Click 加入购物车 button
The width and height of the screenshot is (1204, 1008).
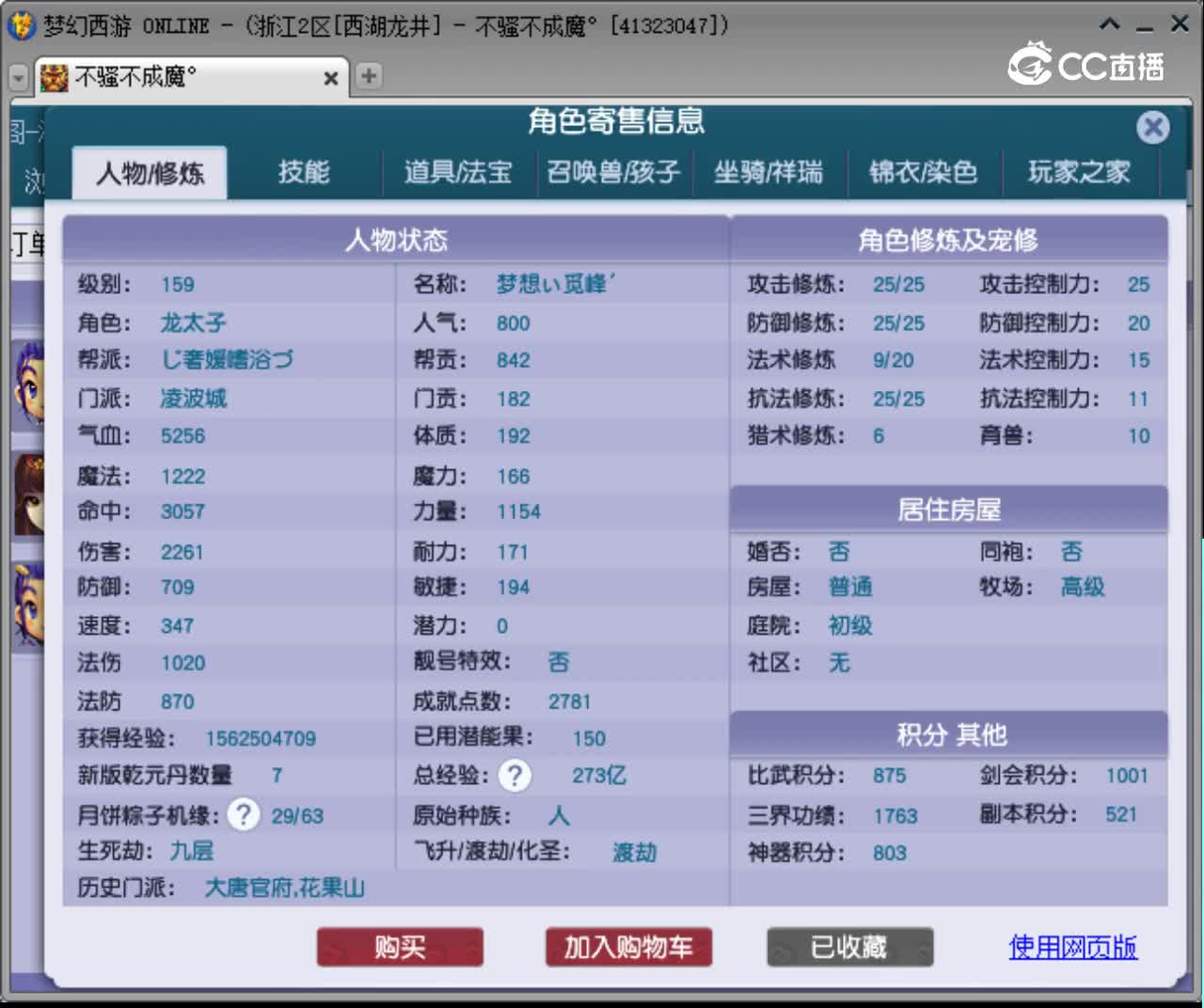click(628, 947)
